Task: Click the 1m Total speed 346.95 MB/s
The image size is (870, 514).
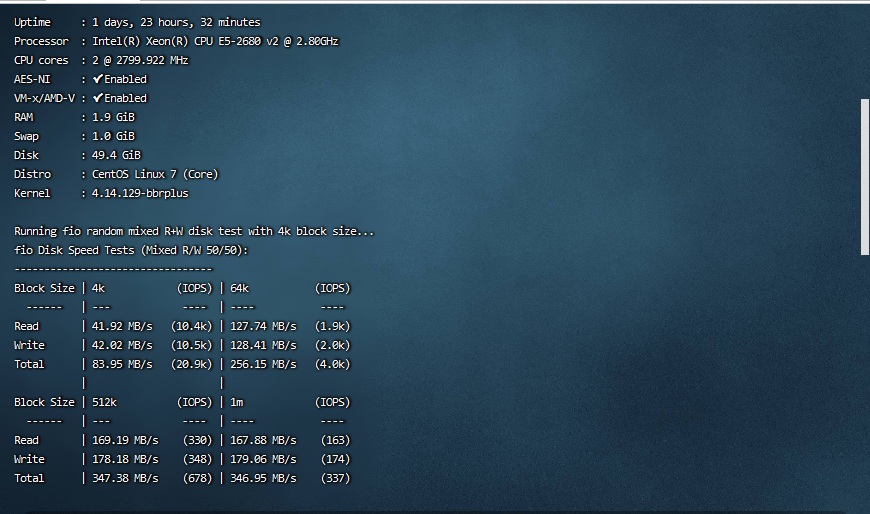Action: tap(263, 478)
